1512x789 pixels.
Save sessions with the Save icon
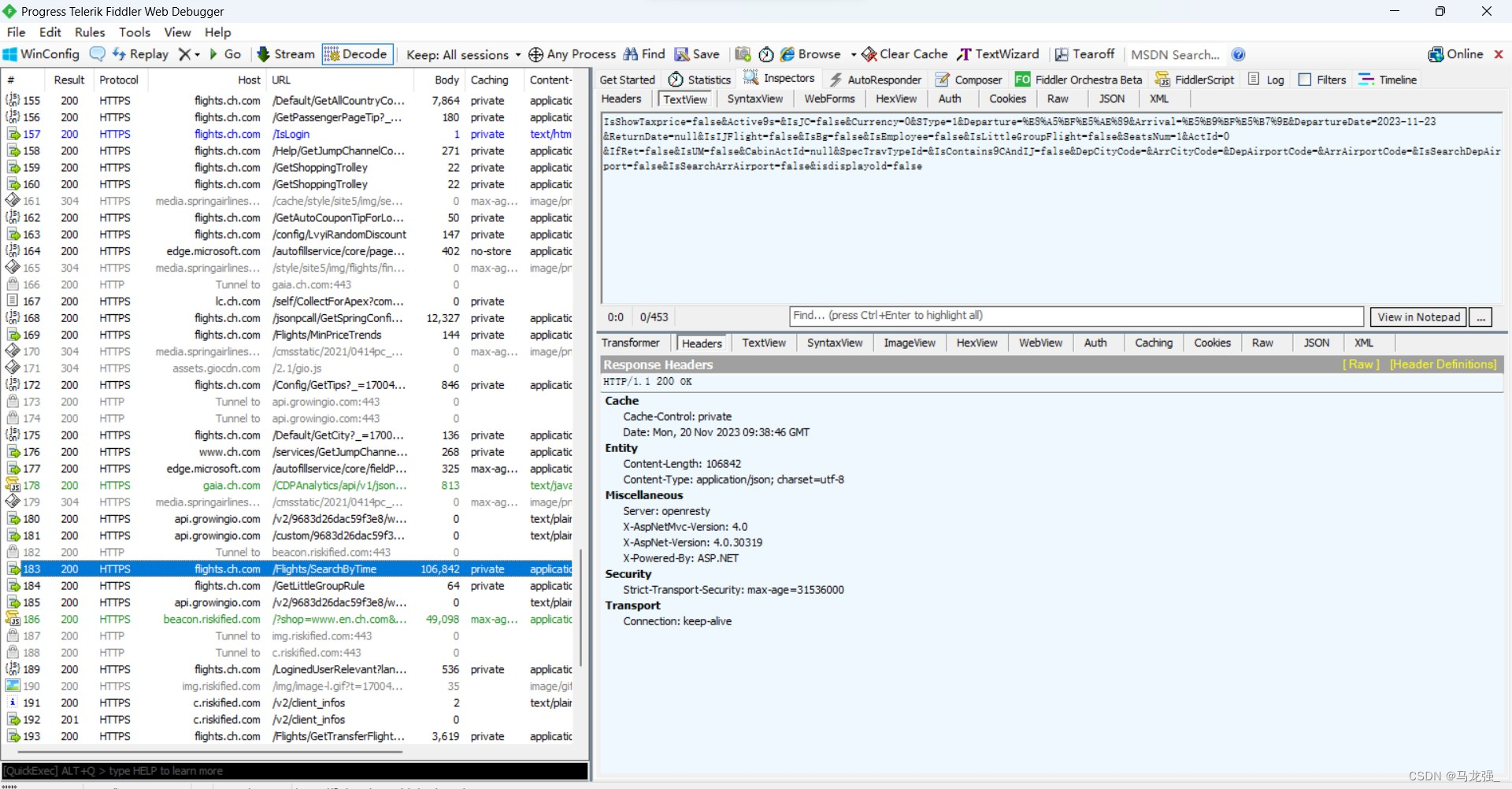pos(697,54)
